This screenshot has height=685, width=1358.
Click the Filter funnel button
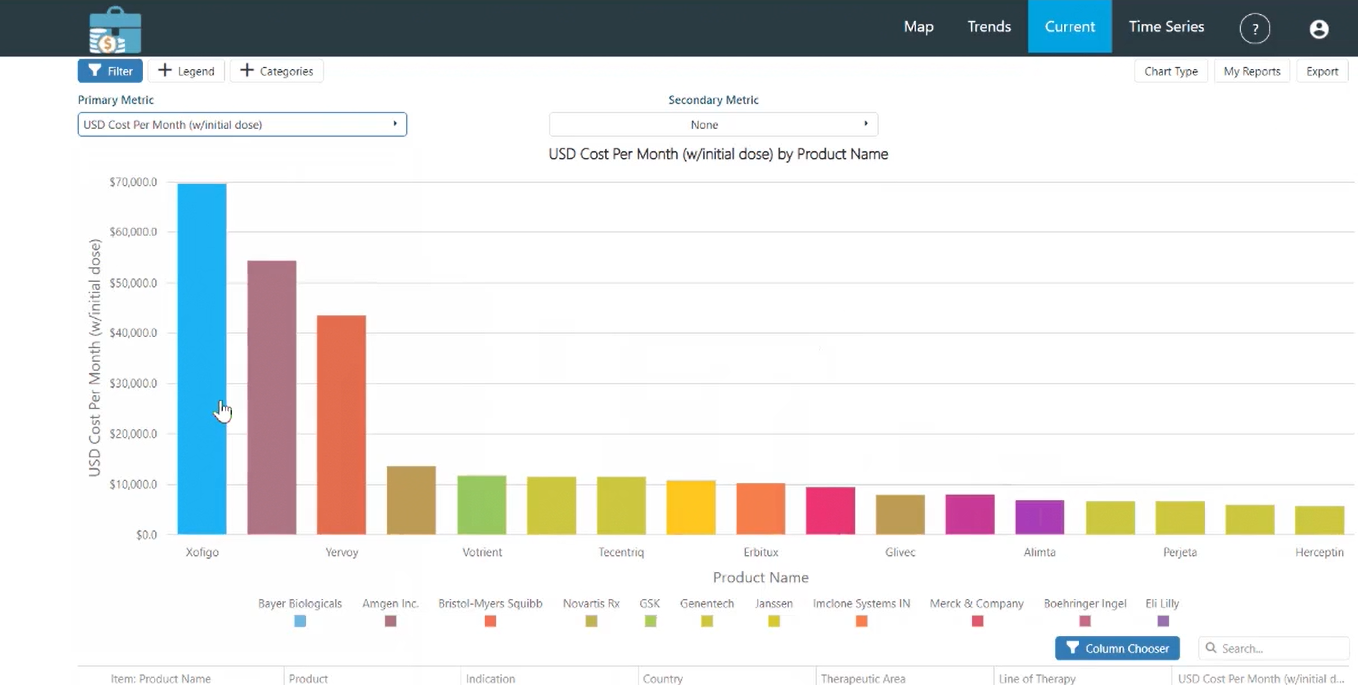pyautogui.click(x=110, y=71)
